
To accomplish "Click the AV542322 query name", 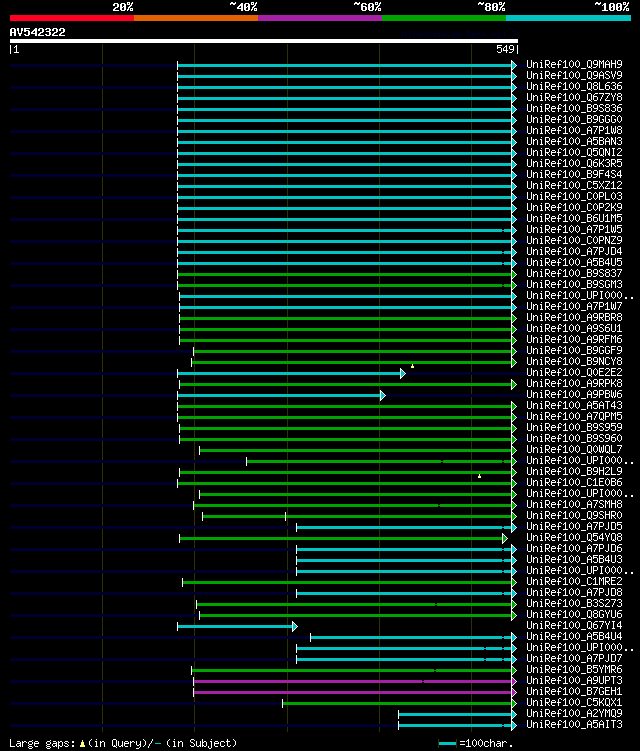I will pos(37,32).
